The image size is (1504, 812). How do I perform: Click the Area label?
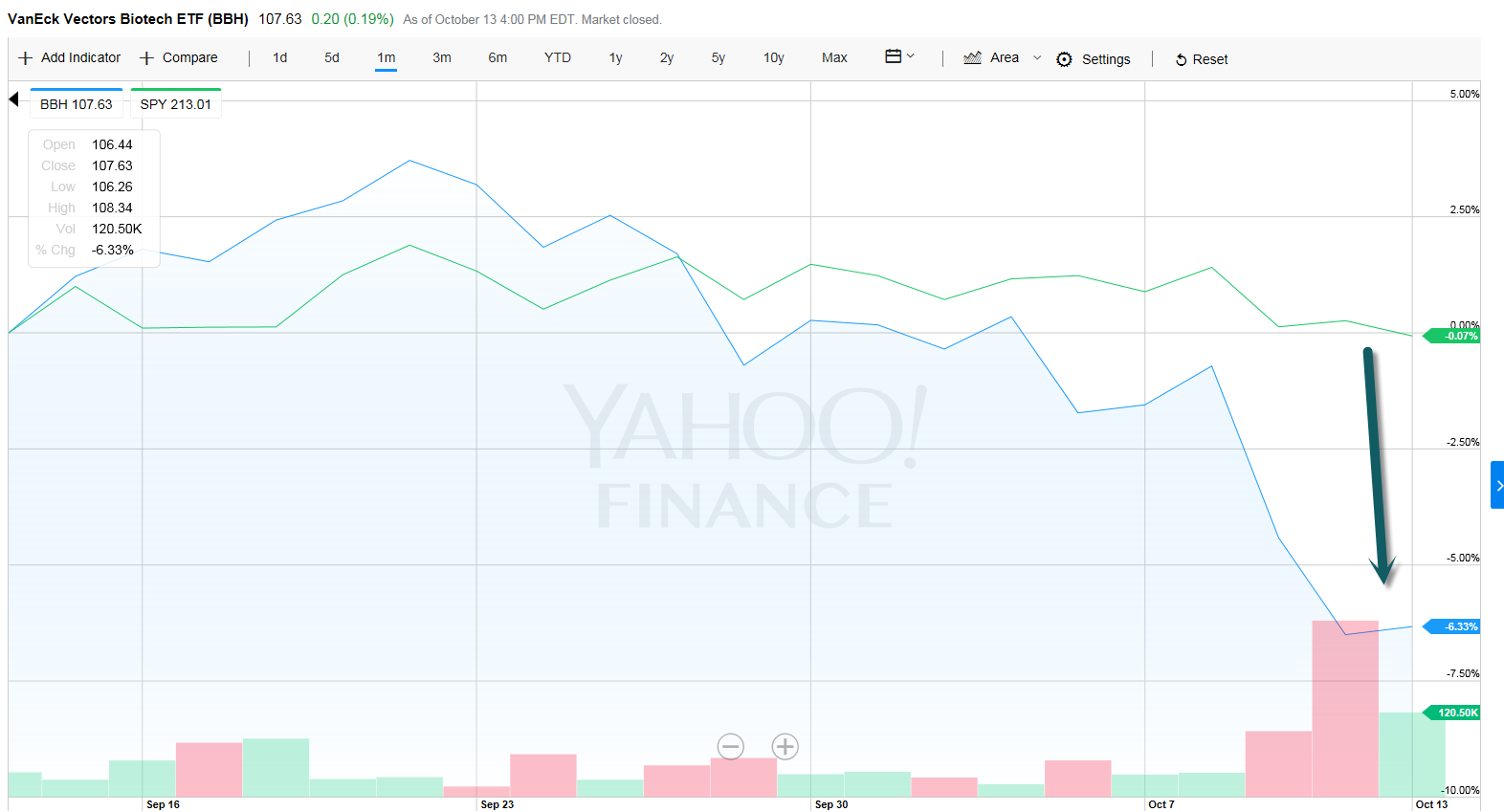(x=1005, y=57)
